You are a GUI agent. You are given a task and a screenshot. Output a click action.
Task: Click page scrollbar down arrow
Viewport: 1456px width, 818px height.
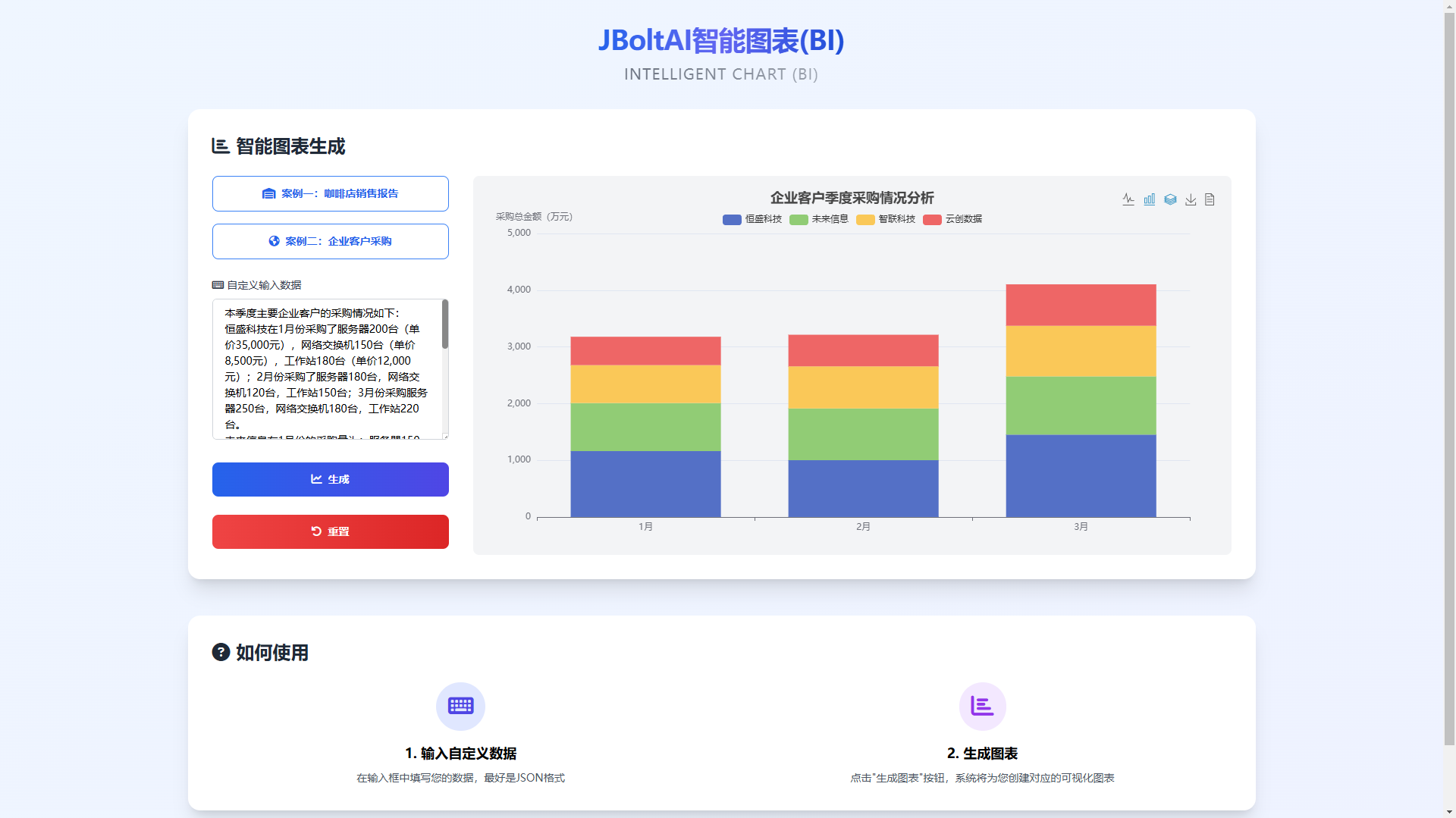pos(1449,812)
